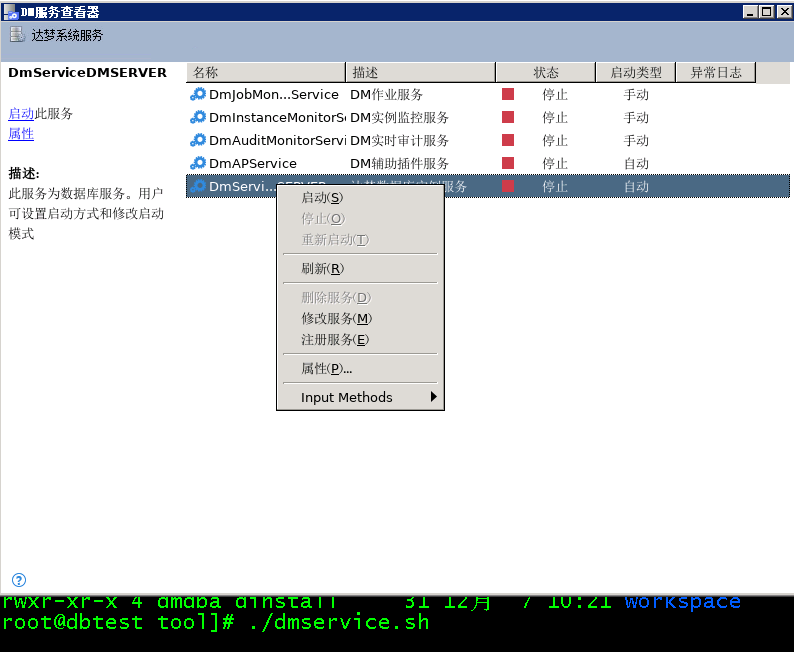Click the DM实例监控服务 description cell
Image resolution: width=794 pixels, height=652 pixels.
coord(400,117)
